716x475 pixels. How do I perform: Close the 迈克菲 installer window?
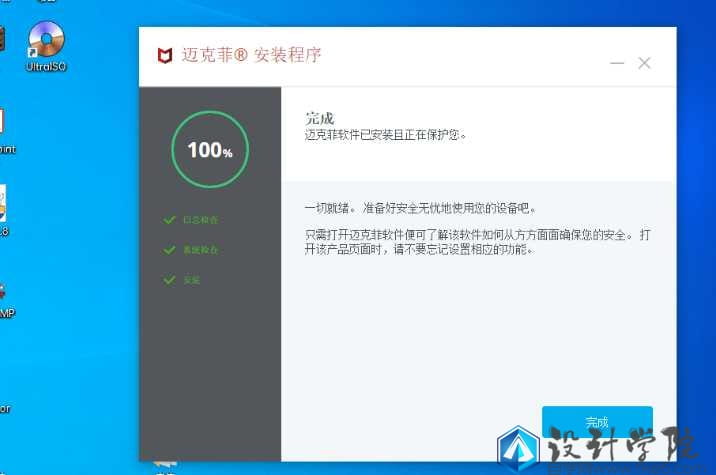pos(644,63)
